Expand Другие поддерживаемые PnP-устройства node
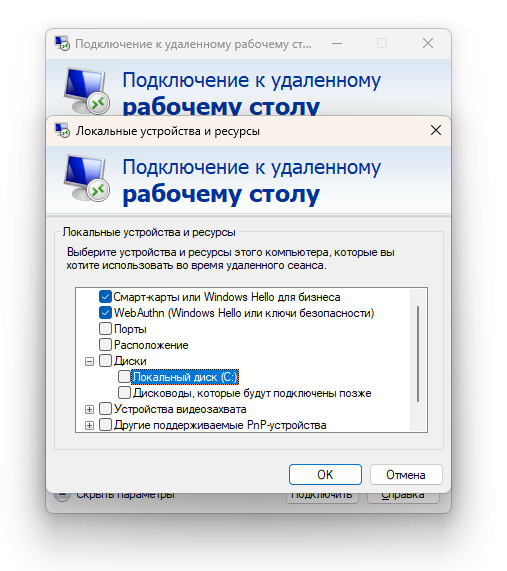 point(89,425)
